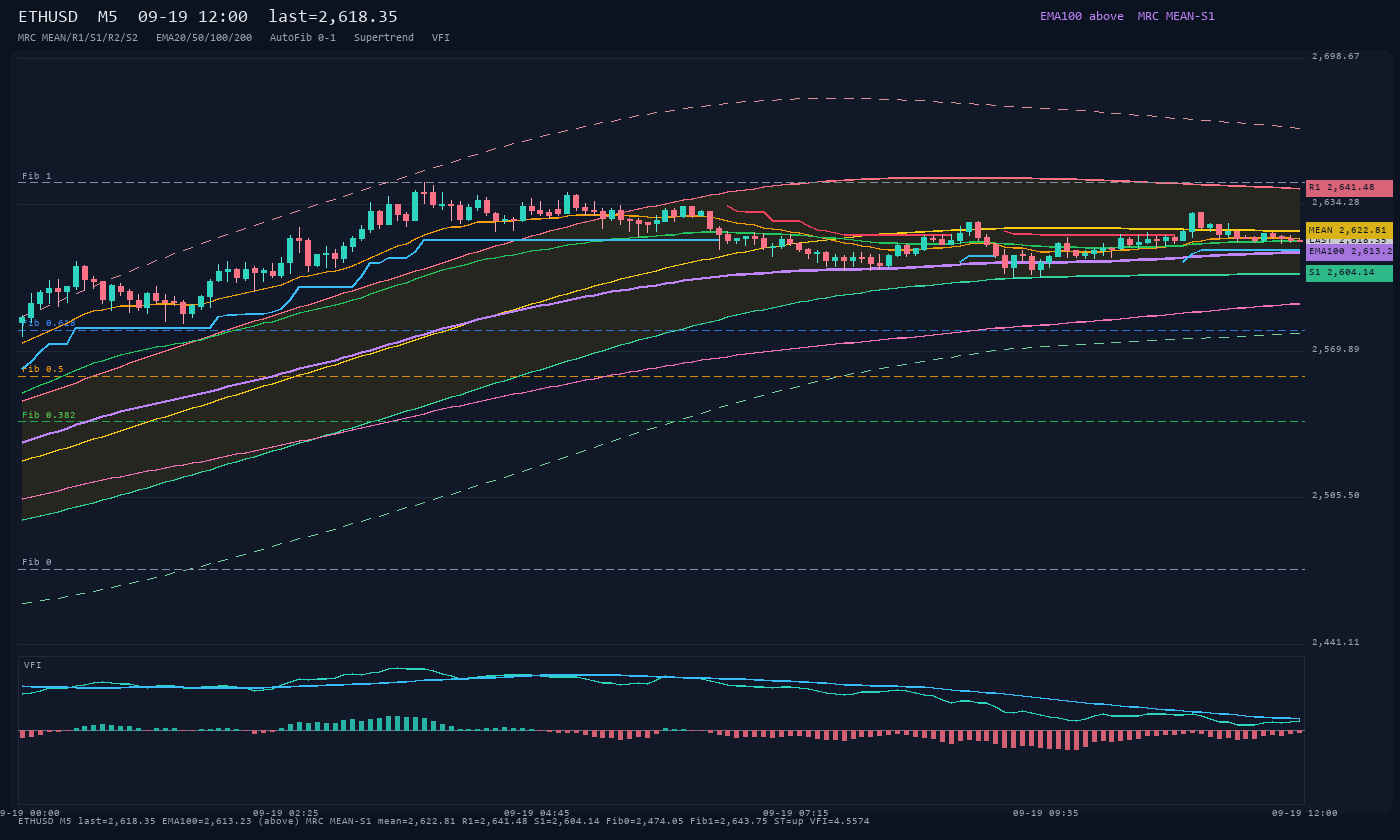Click the Fib 0.382 level label
Viewport: 1400px width, 840px height.
click(49, 415)
